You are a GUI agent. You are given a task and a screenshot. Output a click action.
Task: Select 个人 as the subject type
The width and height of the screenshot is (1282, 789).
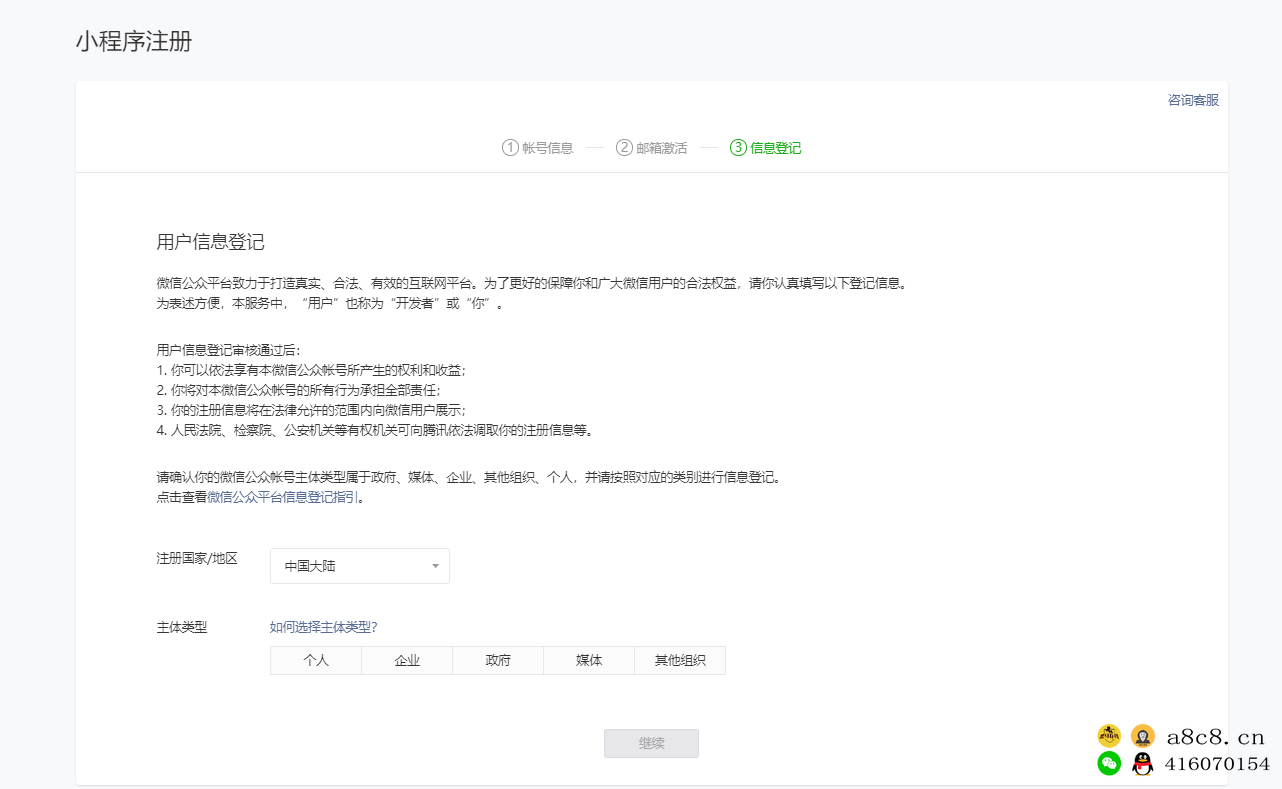(x=316, y=660)
